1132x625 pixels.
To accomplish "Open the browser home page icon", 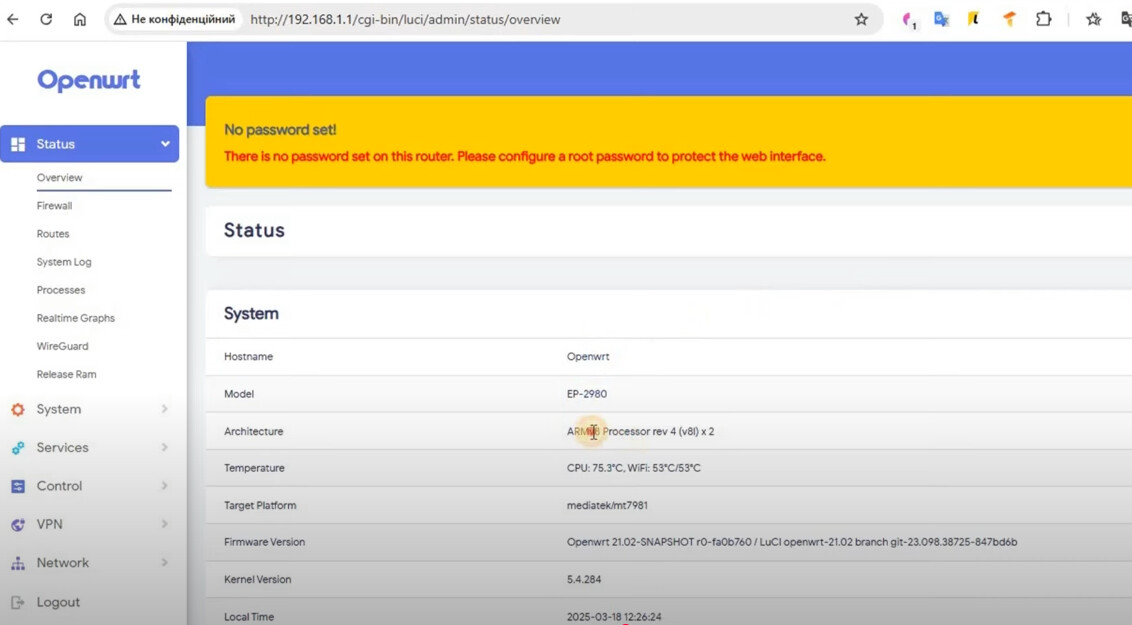I will click(x=79, y=19).
